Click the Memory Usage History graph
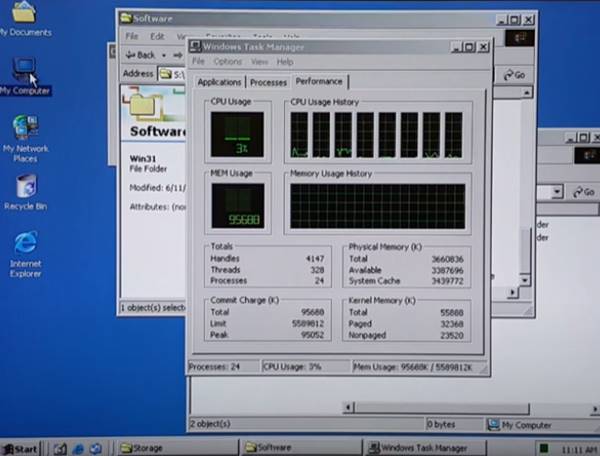This screenshot has height=456, width=600. click(x=378, y=206)
